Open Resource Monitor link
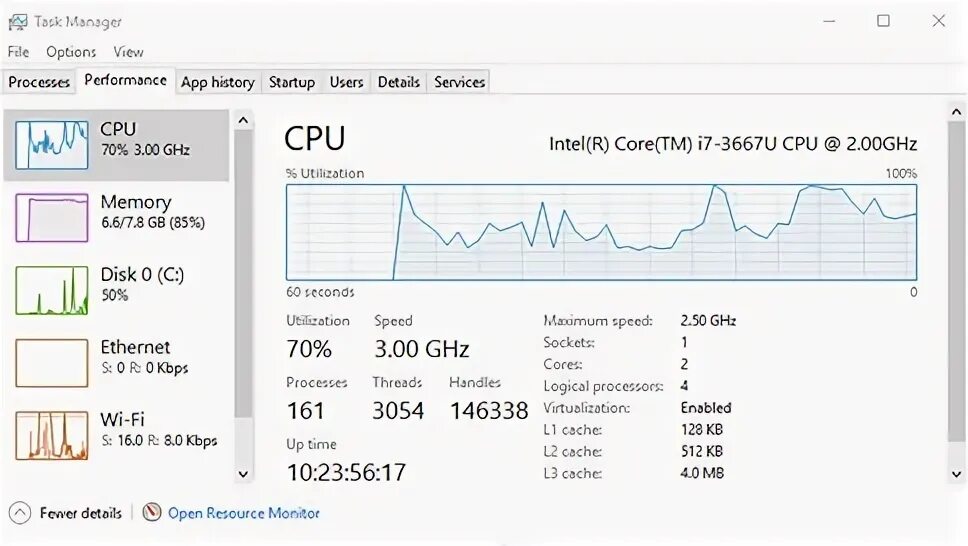968x546 pixels. coord(243,513)
